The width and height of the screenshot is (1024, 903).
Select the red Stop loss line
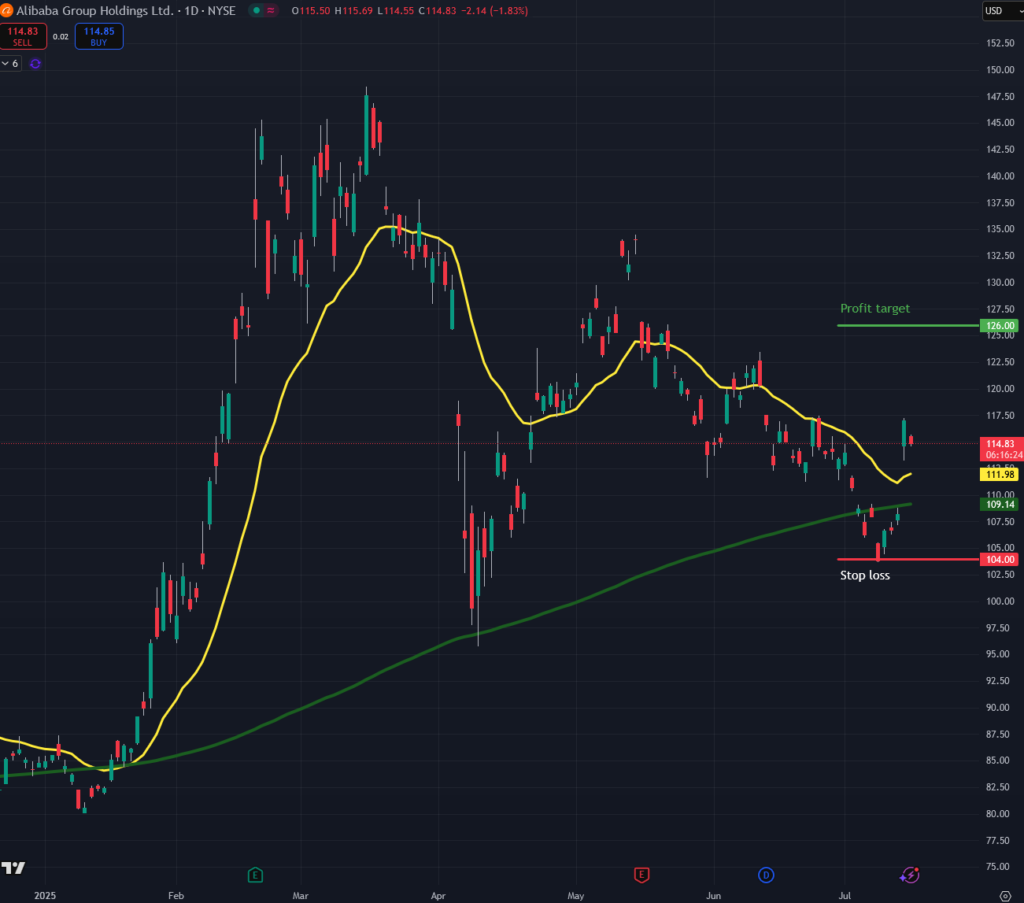coord(908,560)
